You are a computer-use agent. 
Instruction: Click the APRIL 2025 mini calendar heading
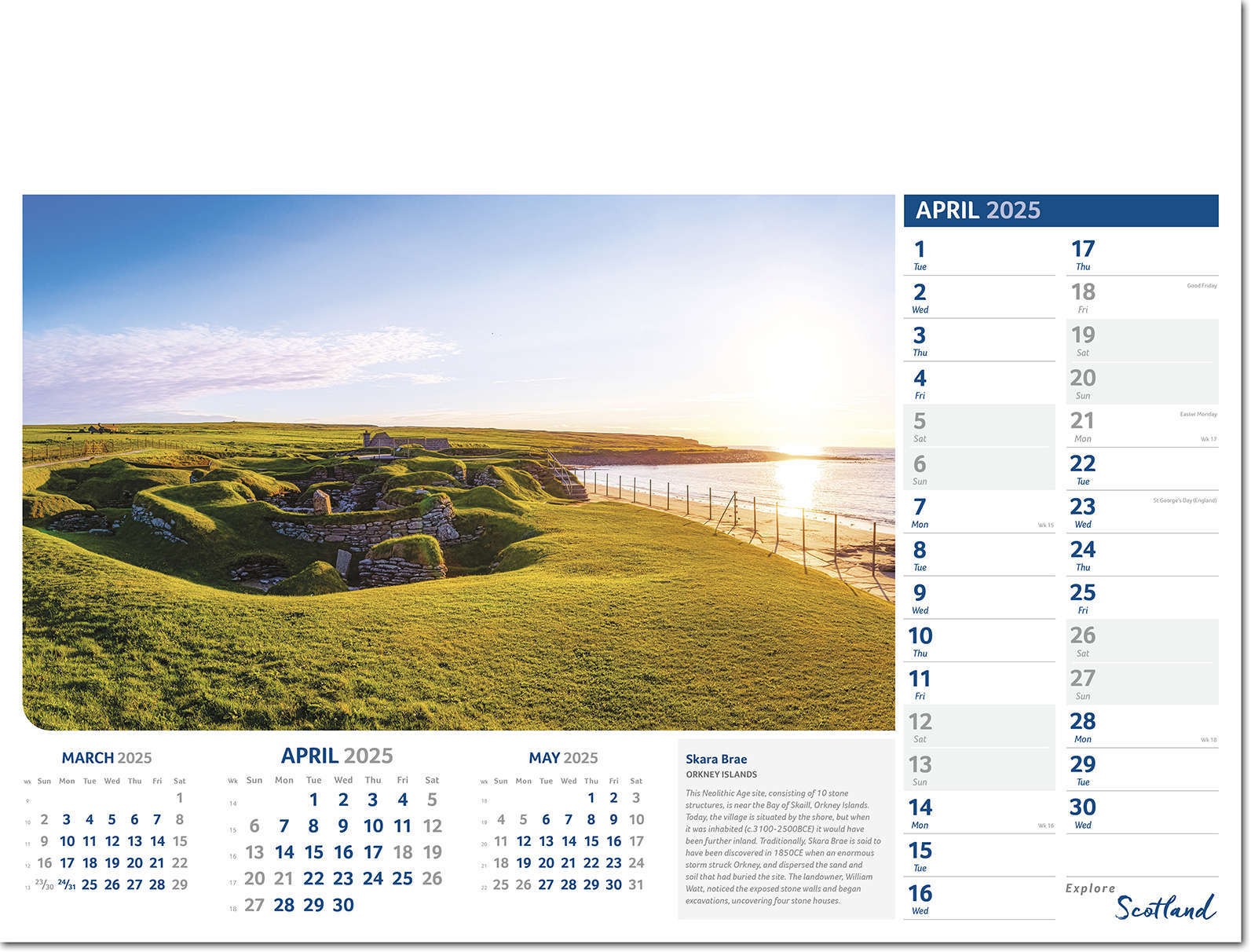[337, 756]
